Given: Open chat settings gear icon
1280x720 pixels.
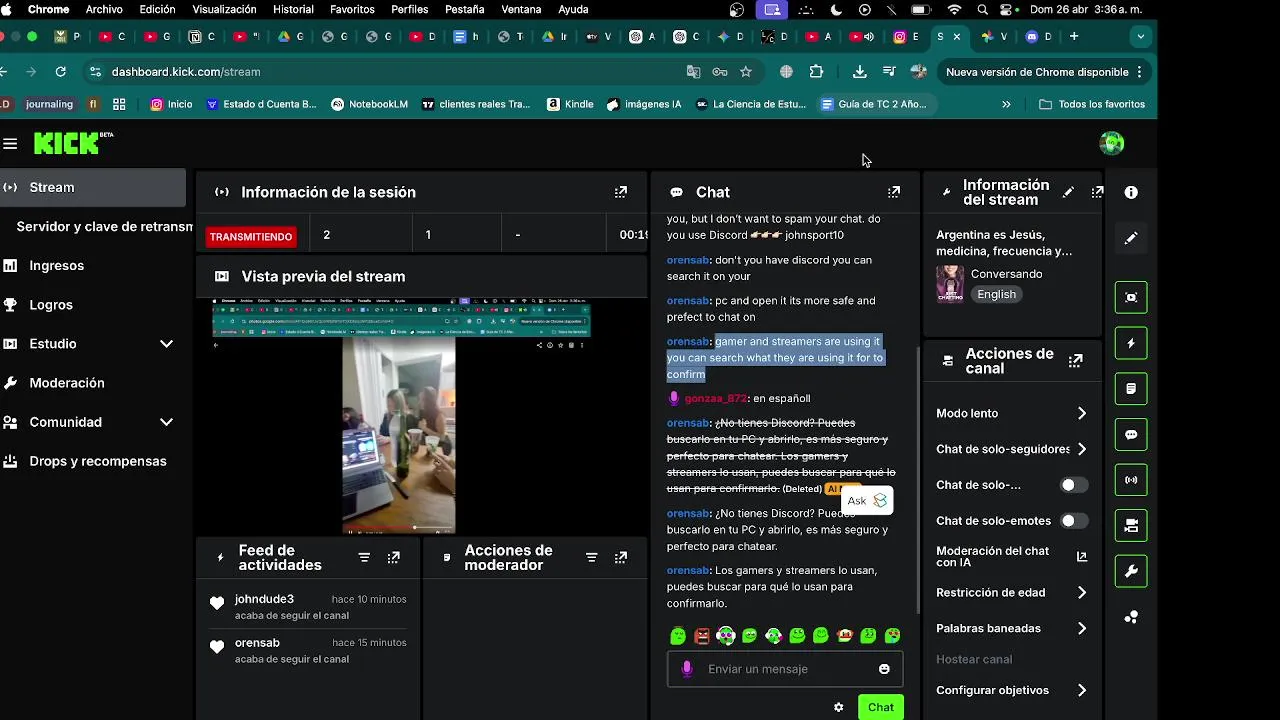Looking at the screenshot, I should point(838,707).
